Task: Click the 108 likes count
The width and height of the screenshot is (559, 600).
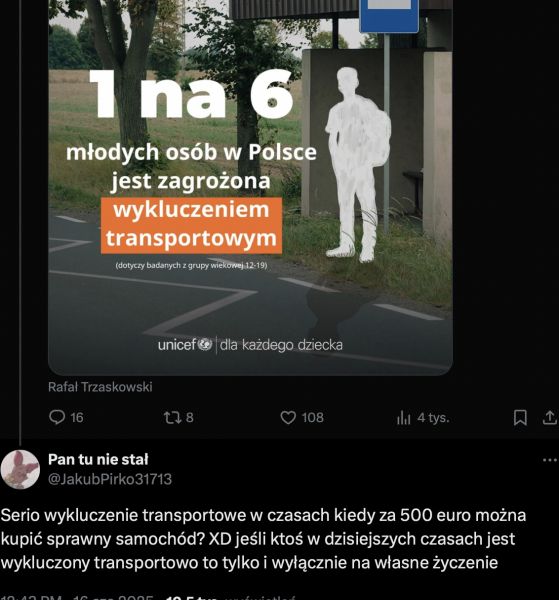Action: point(313,417)
